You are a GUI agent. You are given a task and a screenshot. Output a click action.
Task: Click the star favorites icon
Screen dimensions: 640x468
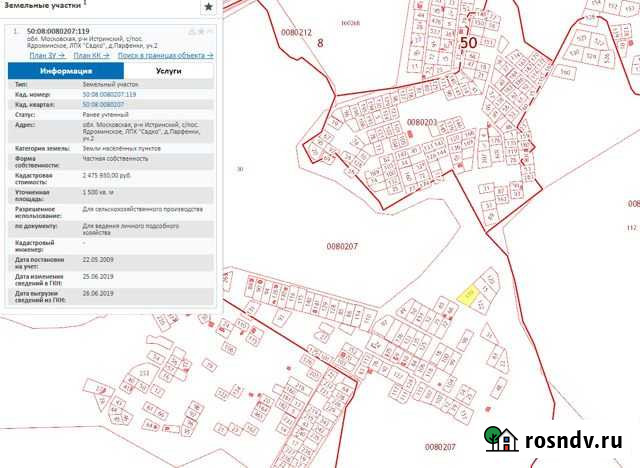[x=208, y=7]
